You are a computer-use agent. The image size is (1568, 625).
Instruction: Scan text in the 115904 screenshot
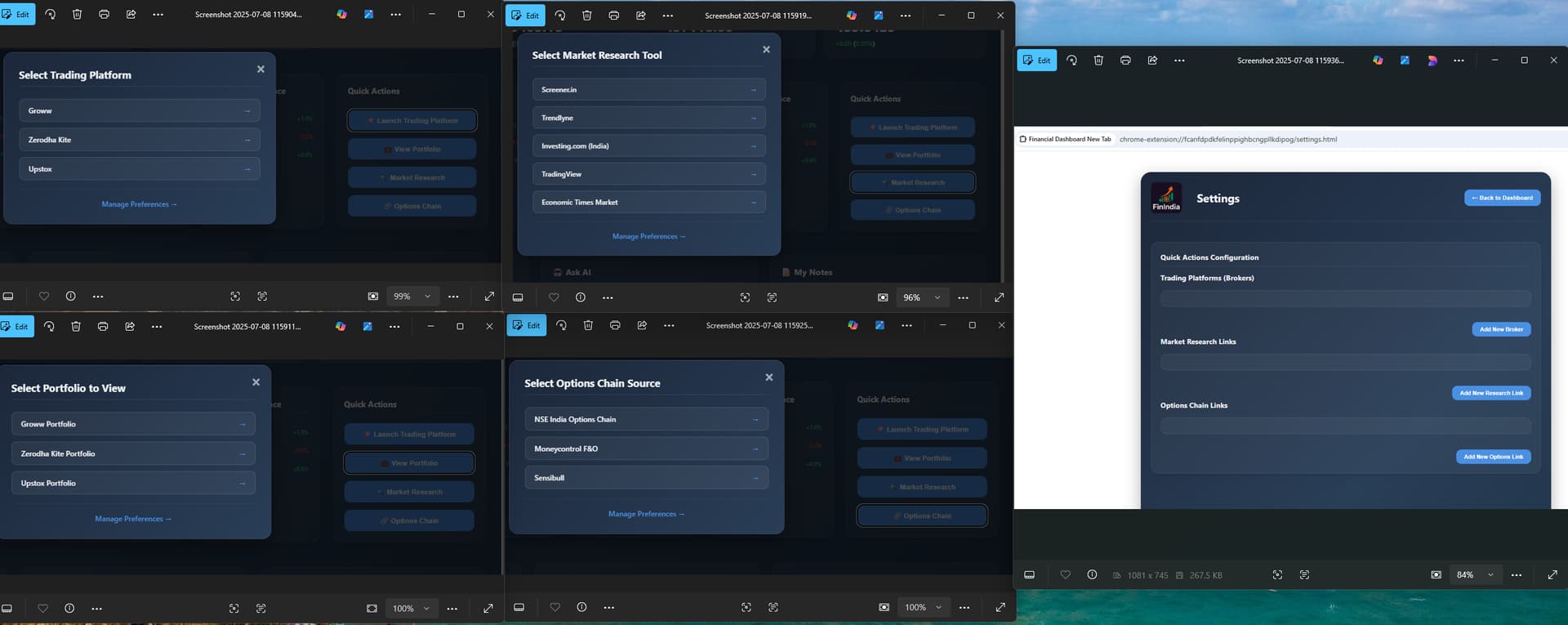262,297
